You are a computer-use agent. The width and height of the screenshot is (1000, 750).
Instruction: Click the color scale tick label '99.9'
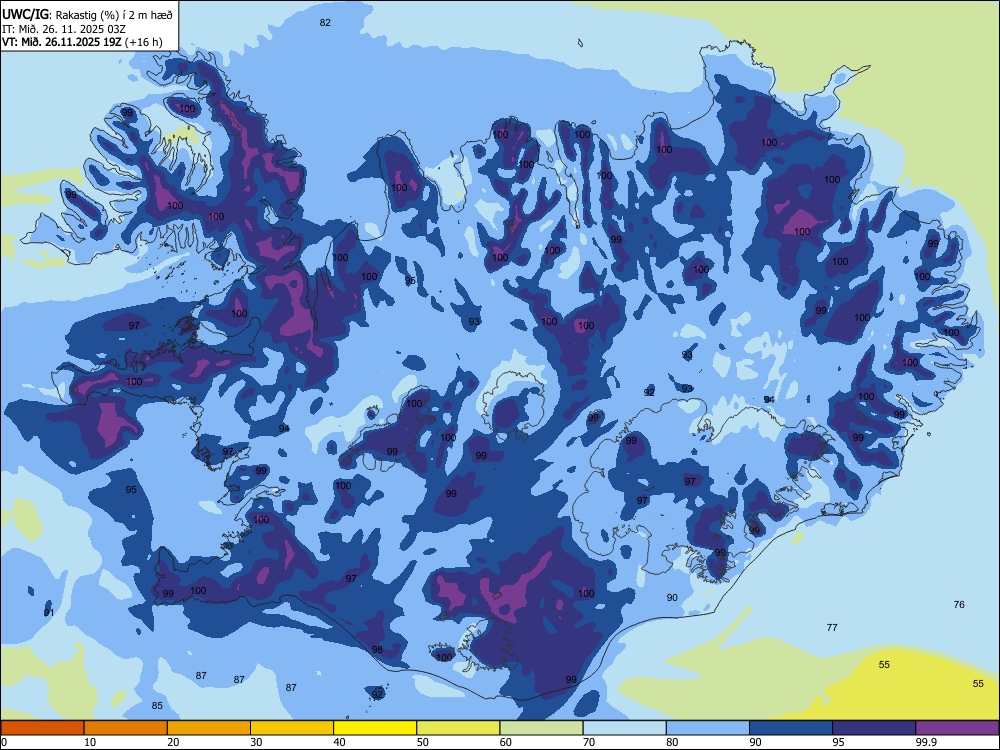926,742
